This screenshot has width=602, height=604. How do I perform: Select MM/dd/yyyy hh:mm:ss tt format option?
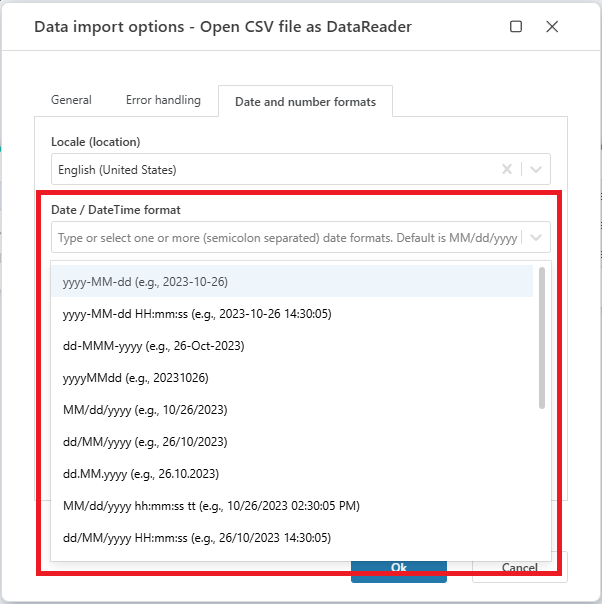pyautogui.click(x=292, y=505)
